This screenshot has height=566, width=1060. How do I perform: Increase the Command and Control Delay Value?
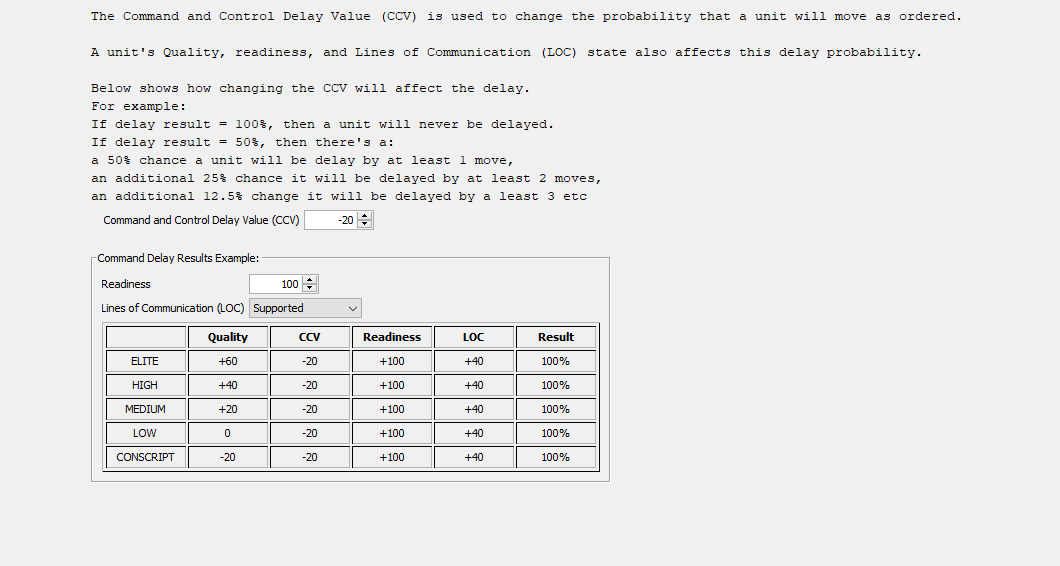pos(364,216)
